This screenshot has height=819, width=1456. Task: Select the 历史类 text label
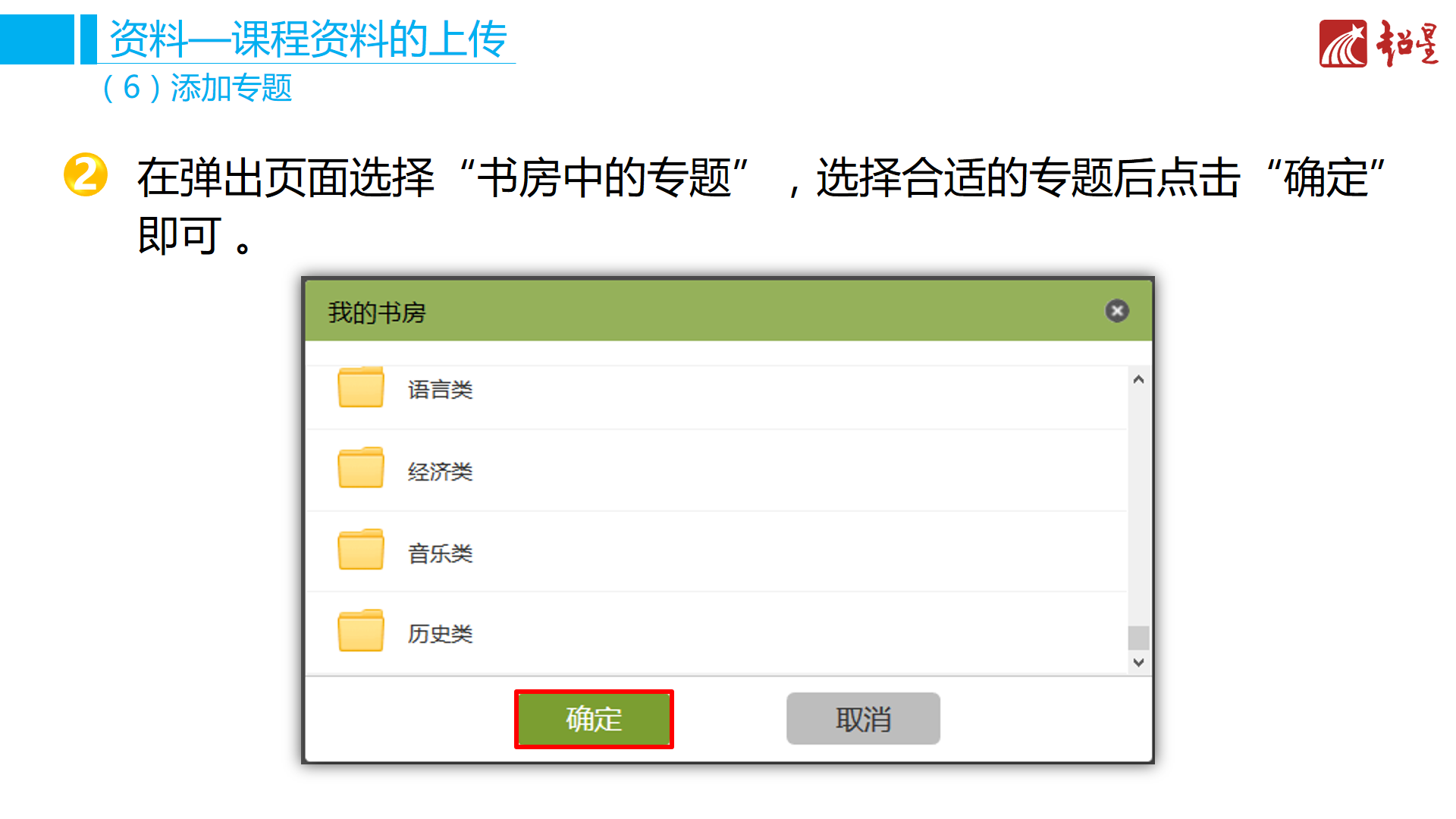pyautogui.click(x=440, y=634)
